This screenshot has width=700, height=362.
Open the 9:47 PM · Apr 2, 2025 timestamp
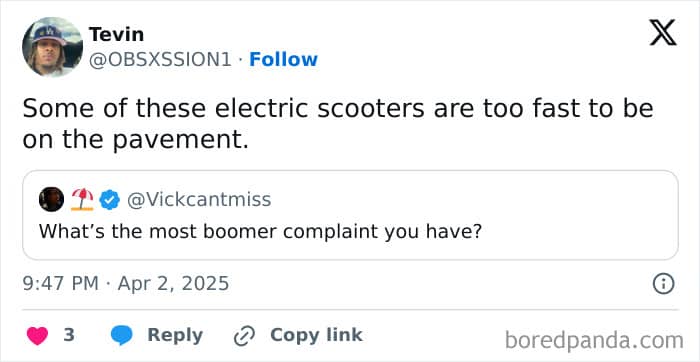[x=125, y=283]
